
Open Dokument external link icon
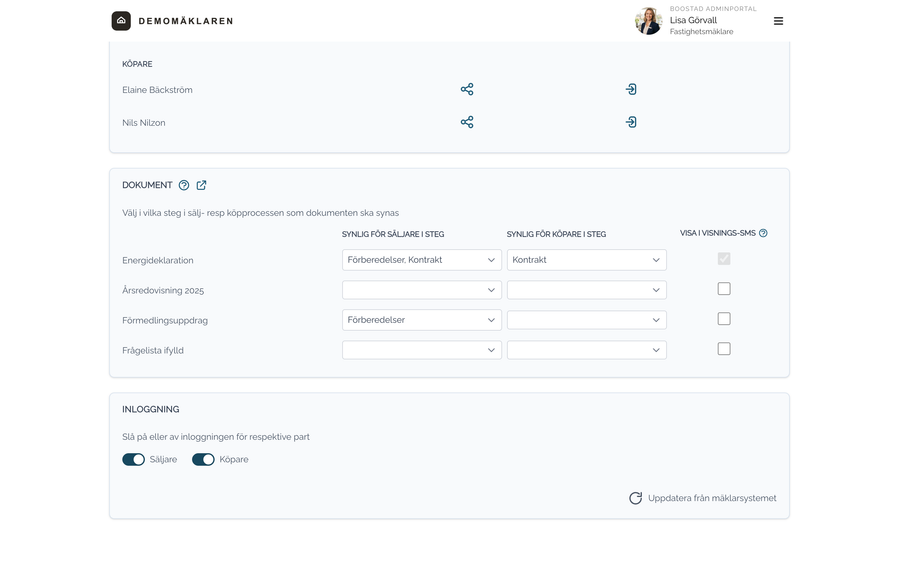click(201, 185)
